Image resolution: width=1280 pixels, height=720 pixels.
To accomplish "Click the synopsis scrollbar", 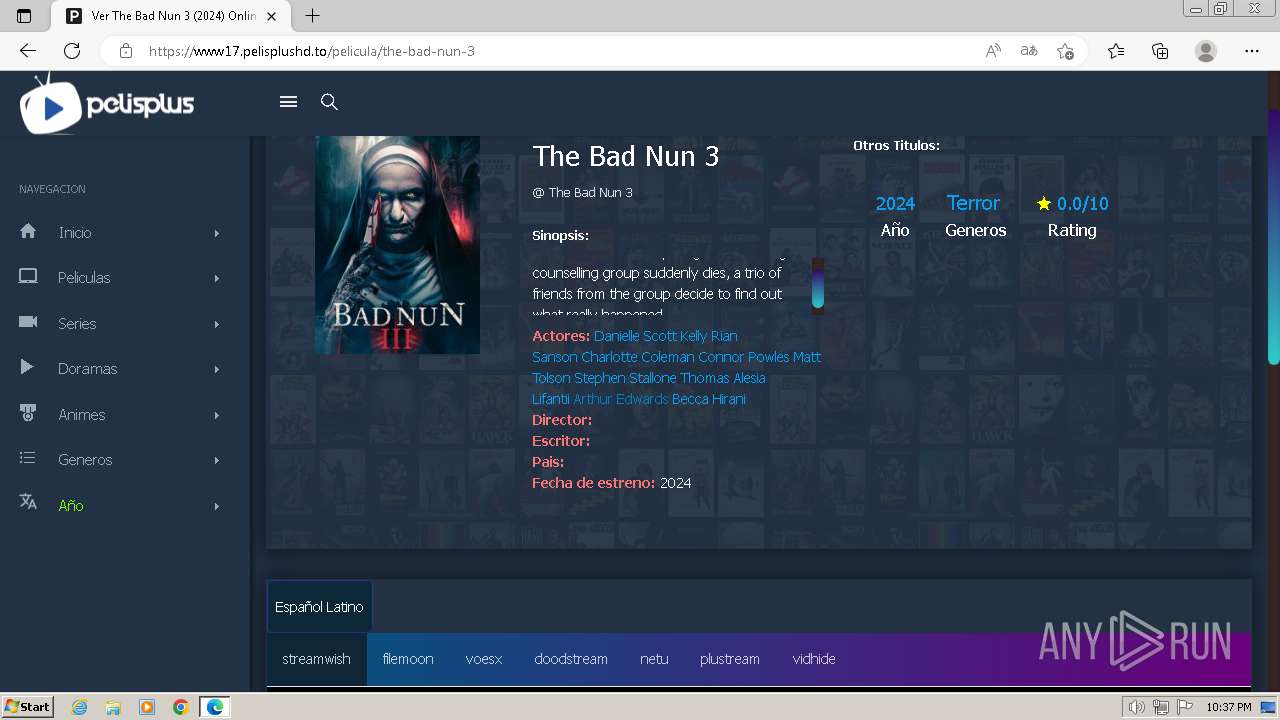I will coord(818,285).
